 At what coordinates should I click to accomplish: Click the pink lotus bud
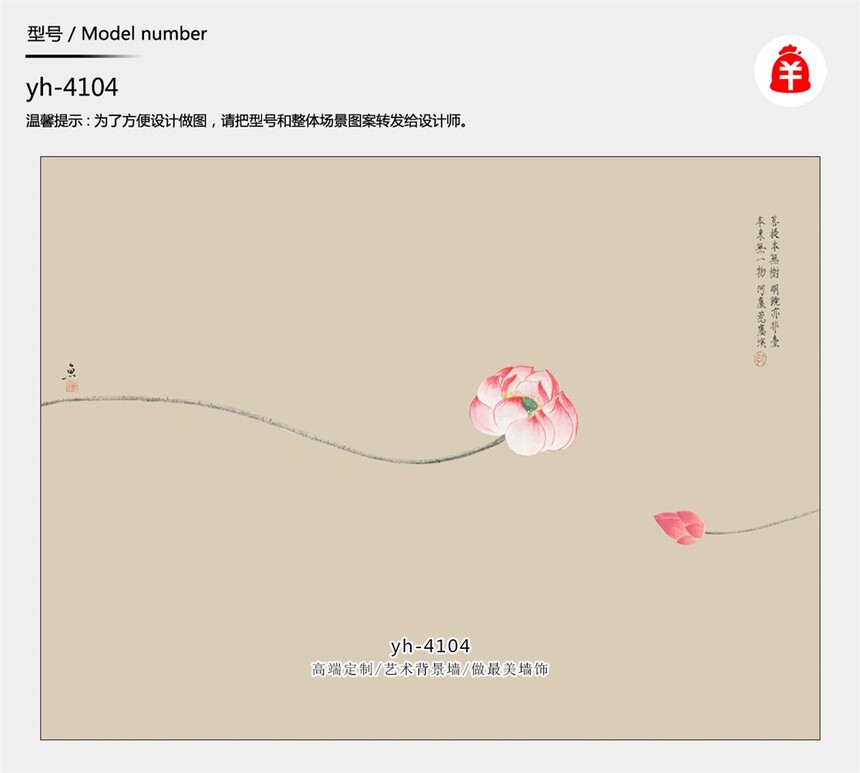click(679, 527)
